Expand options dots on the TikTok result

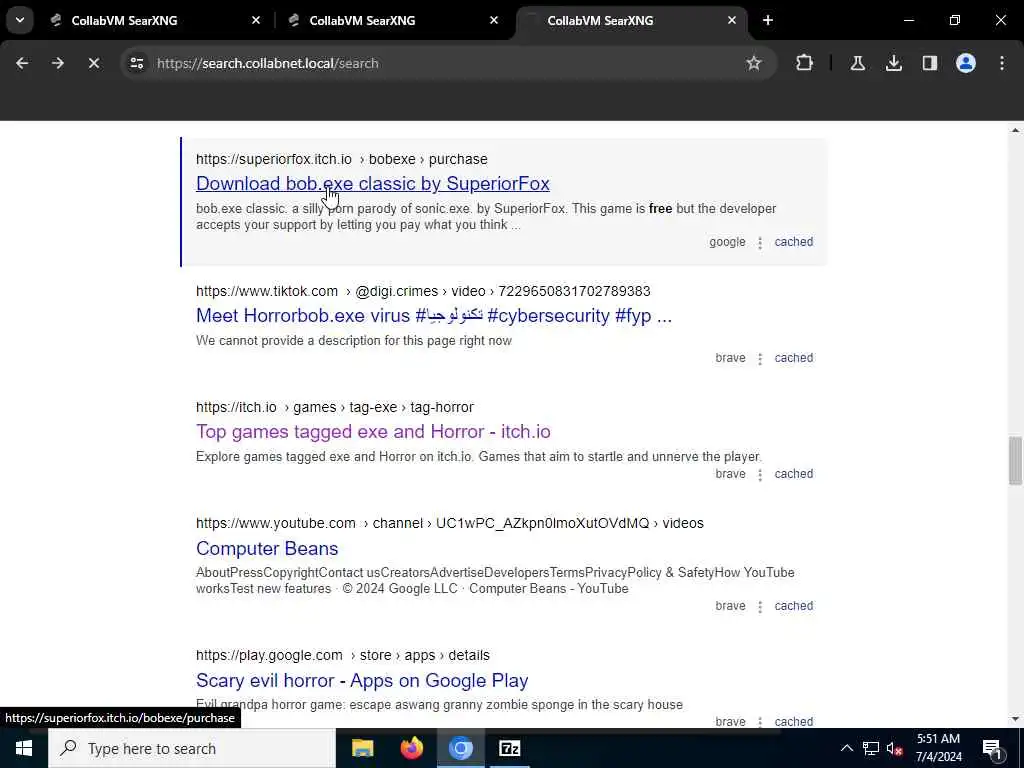[760, 359]
